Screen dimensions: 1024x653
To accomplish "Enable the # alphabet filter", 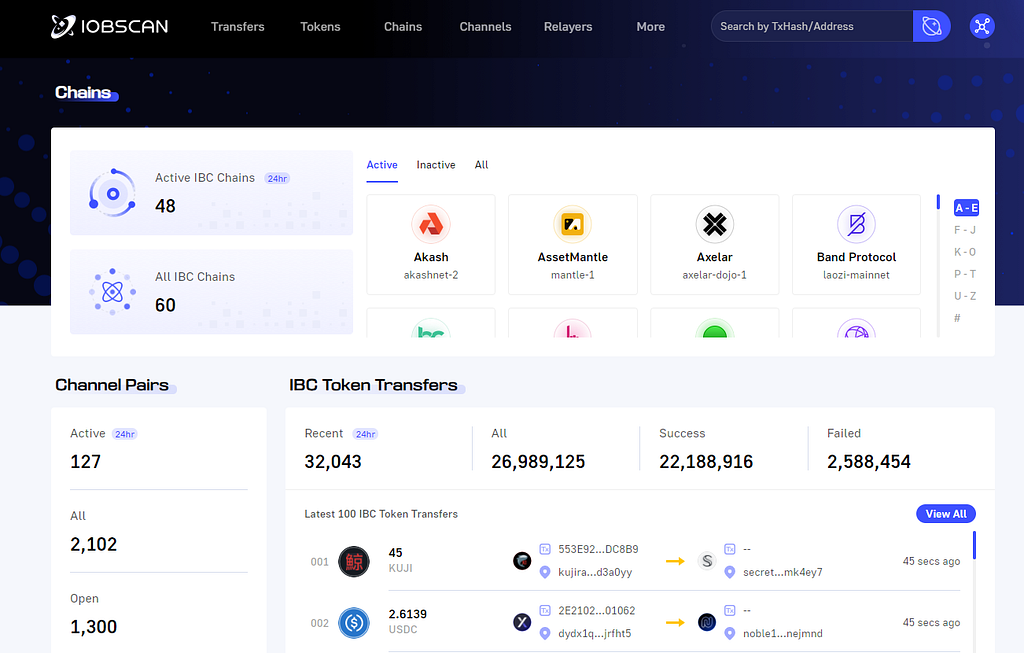I will 964,317.
